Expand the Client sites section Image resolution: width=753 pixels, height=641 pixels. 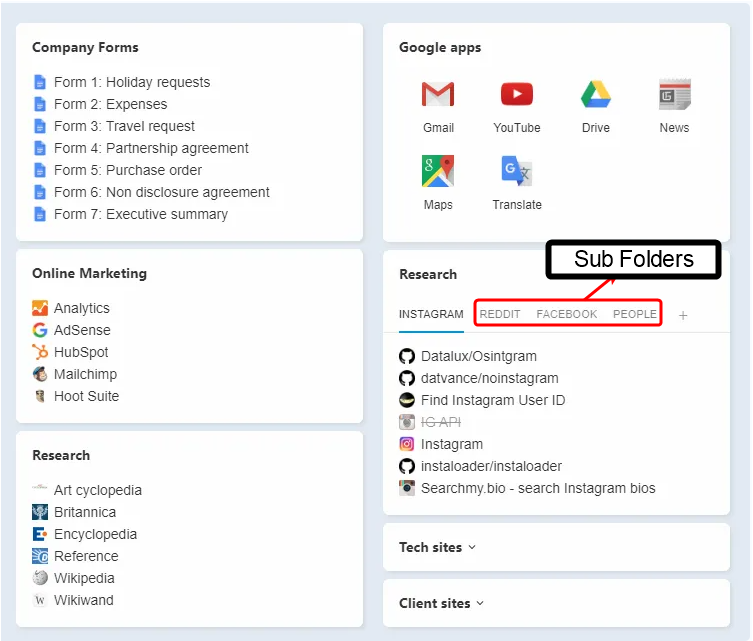(441, 603)
